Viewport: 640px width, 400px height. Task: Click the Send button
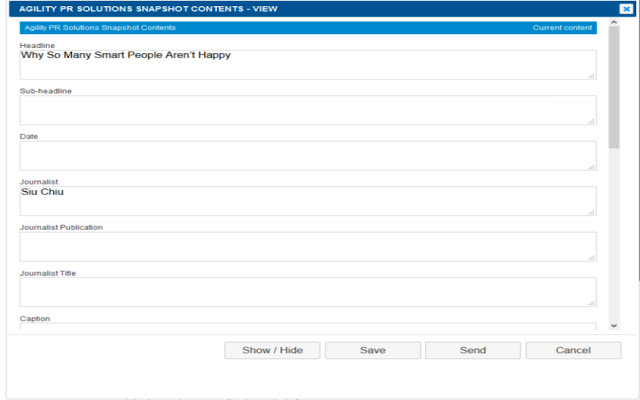click(x=473, y=350)
